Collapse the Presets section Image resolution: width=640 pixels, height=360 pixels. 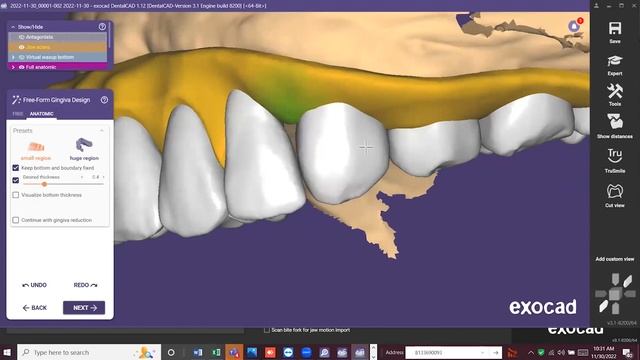(102, 131)
